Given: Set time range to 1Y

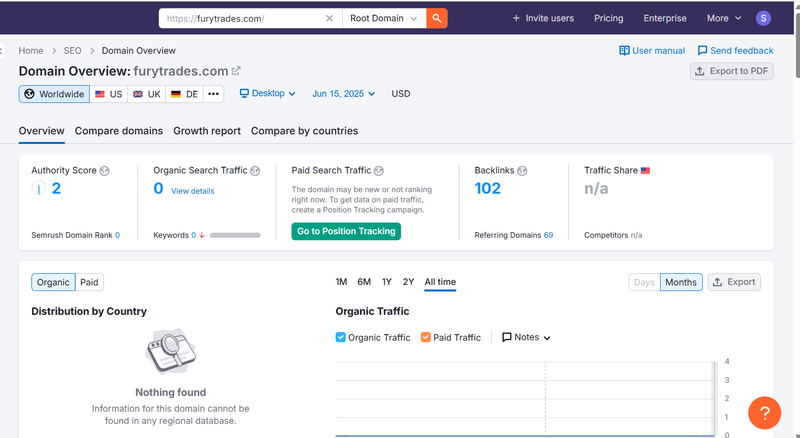Looking at the screenshot, I should tap(387, 282).
